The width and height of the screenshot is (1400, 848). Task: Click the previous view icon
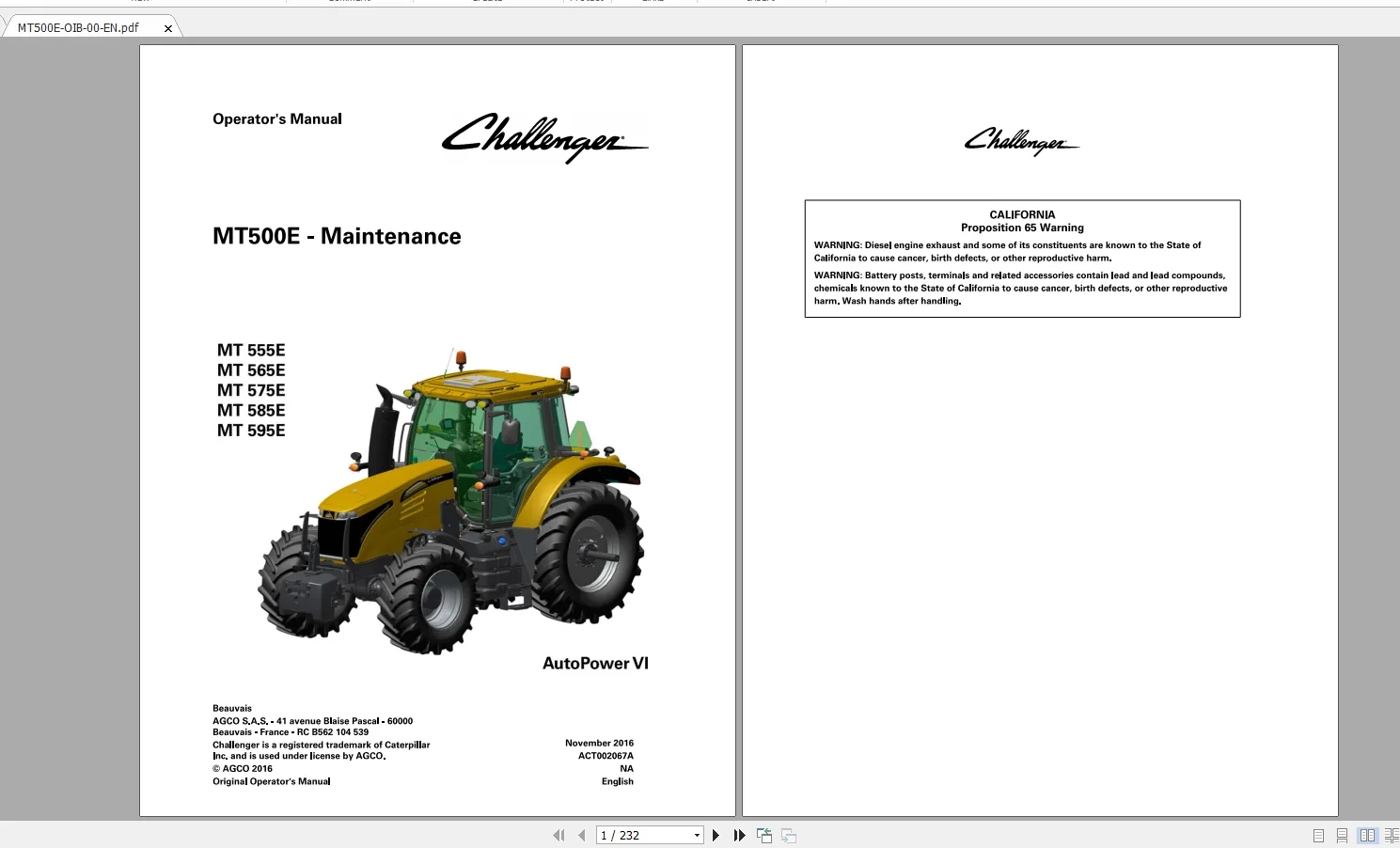click(x=764, y=835)
